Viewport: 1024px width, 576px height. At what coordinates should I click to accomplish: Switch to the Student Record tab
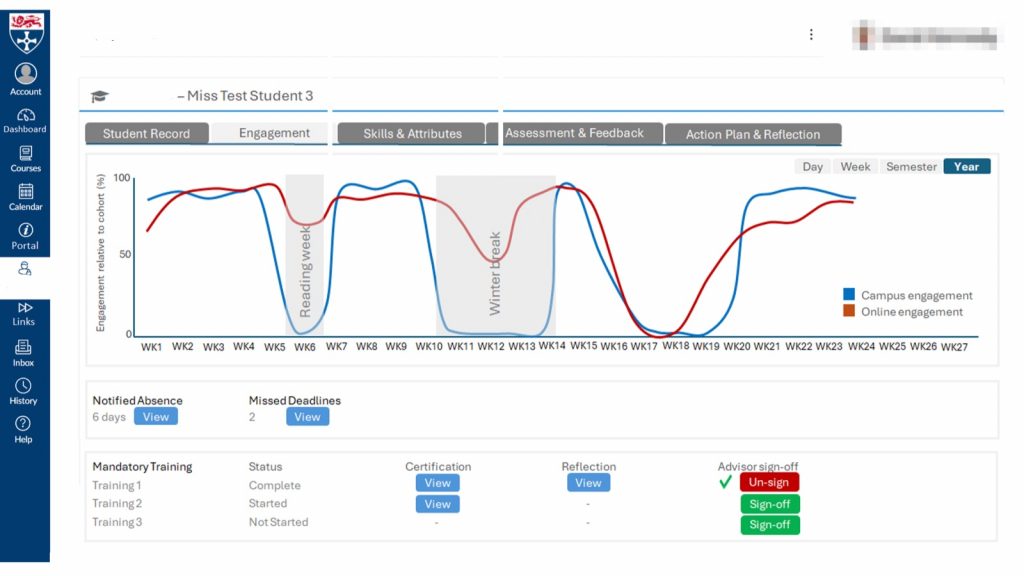pyautogui.click(x=146, y=134)
